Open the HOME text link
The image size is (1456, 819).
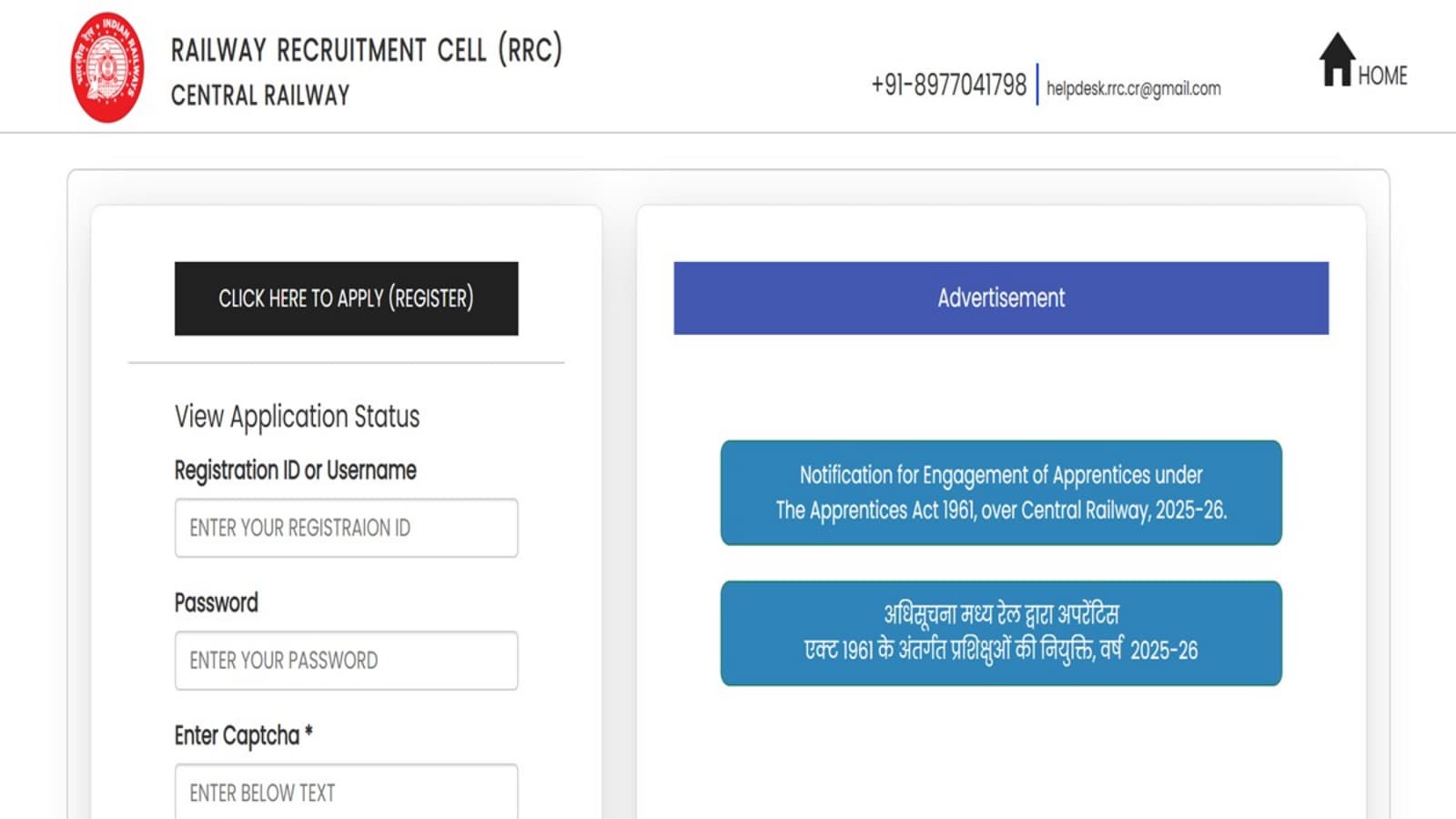(1382, 76)
